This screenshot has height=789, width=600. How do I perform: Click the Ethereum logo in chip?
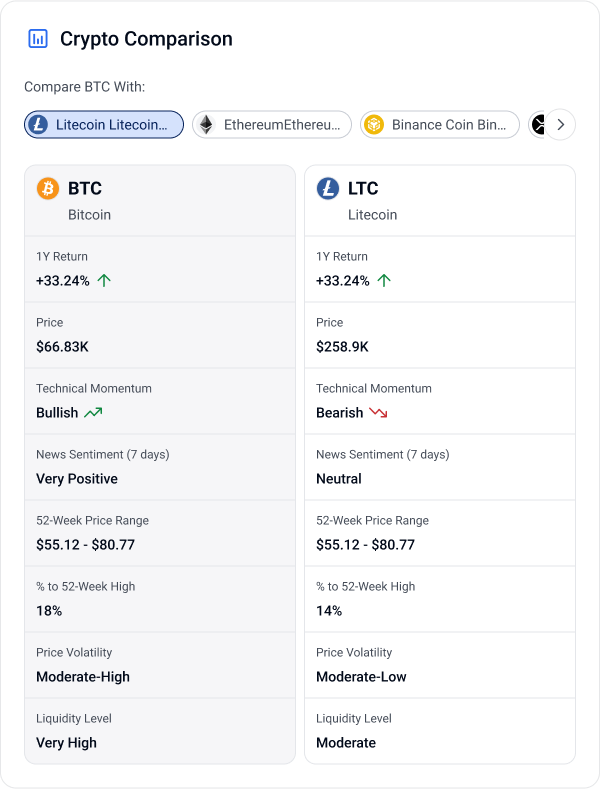(206, 125)
